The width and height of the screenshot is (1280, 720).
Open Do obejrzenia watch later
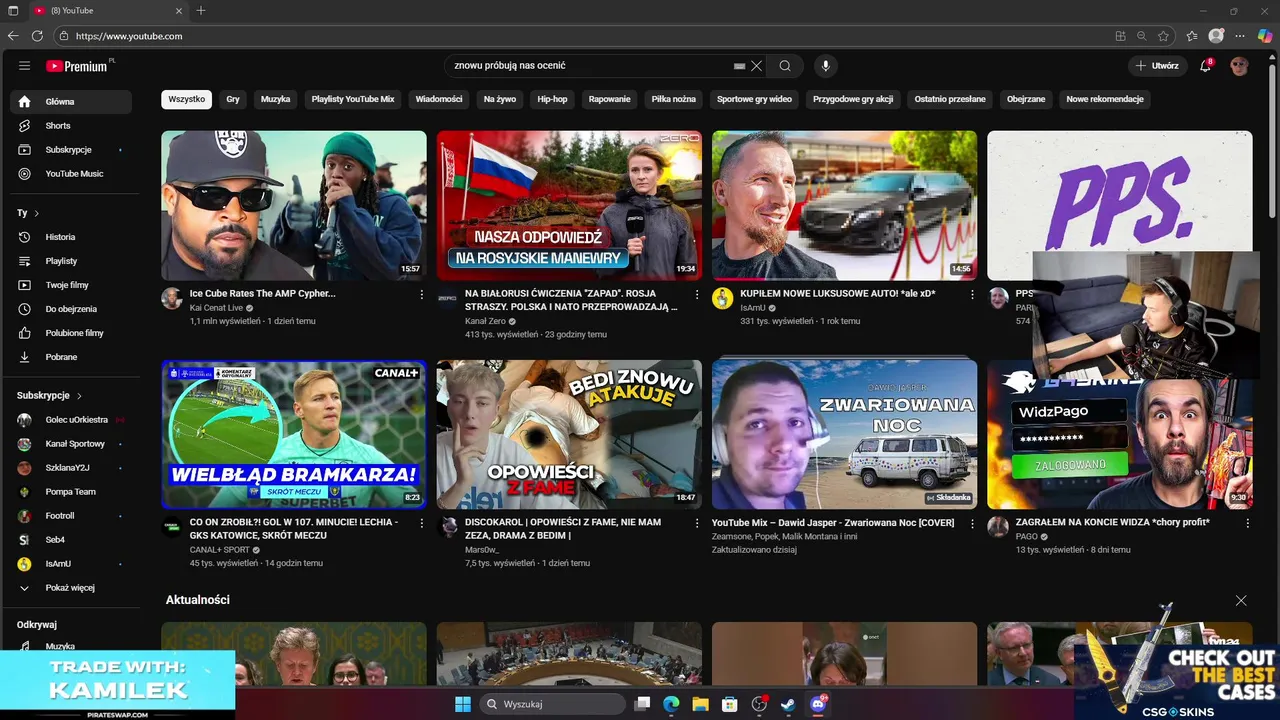pyautogui.click(x=71, y=309)
